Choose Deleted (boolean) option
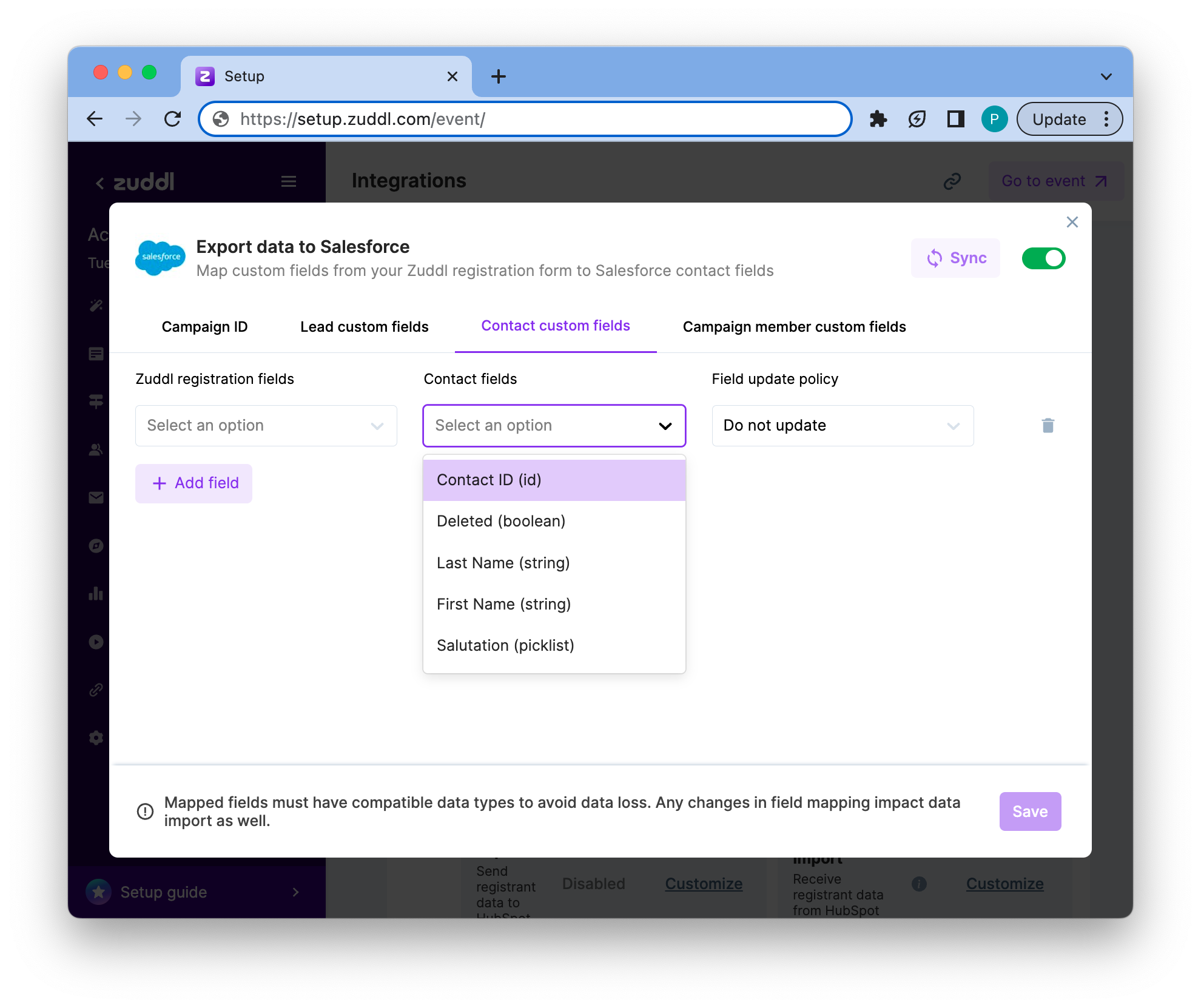The width and height of the screenshot is (1201, 1008). [x=554, y=522]
